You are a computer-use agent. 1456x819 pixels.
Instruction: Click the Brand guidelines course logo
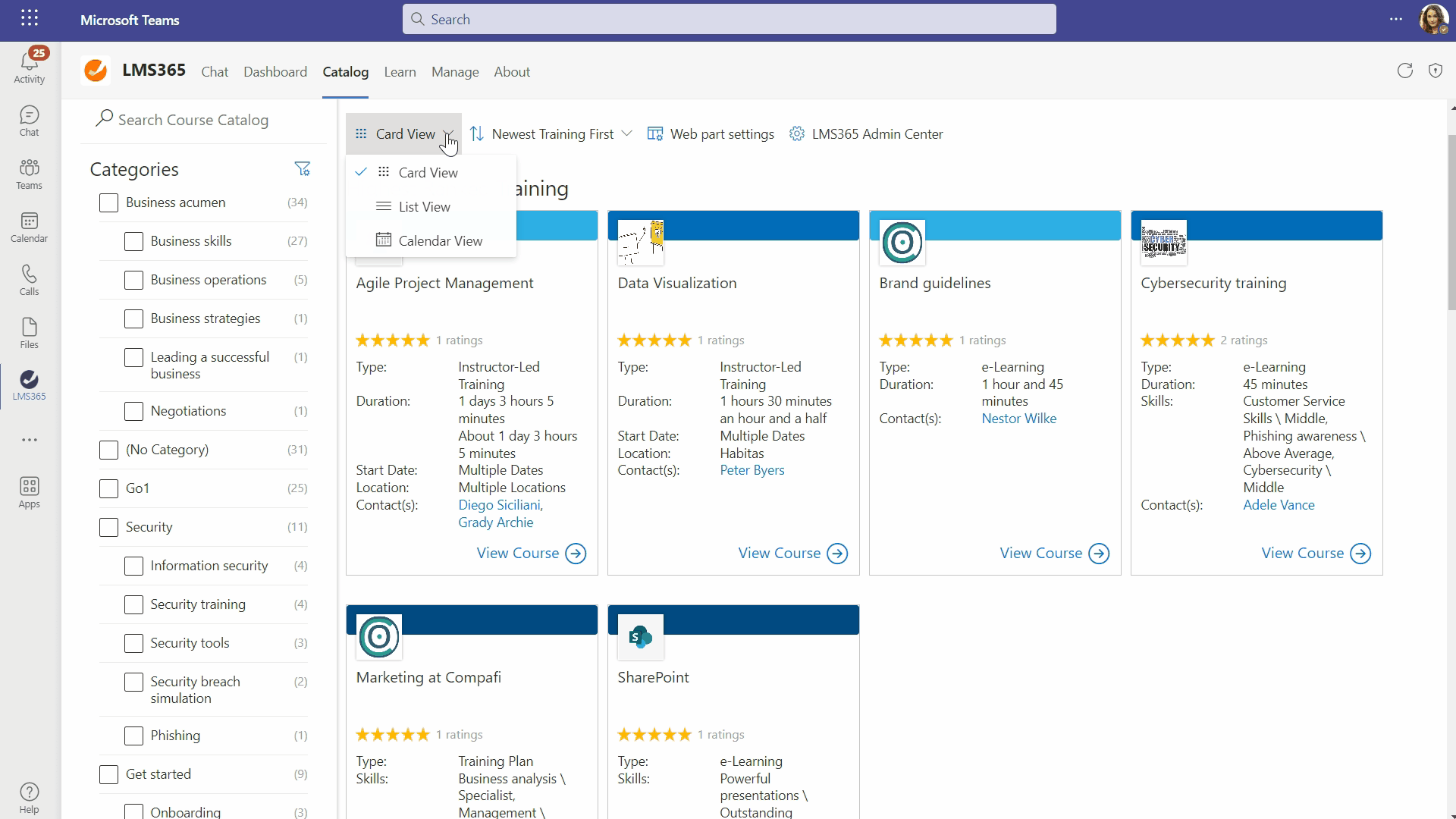click(x=902, y=243)
